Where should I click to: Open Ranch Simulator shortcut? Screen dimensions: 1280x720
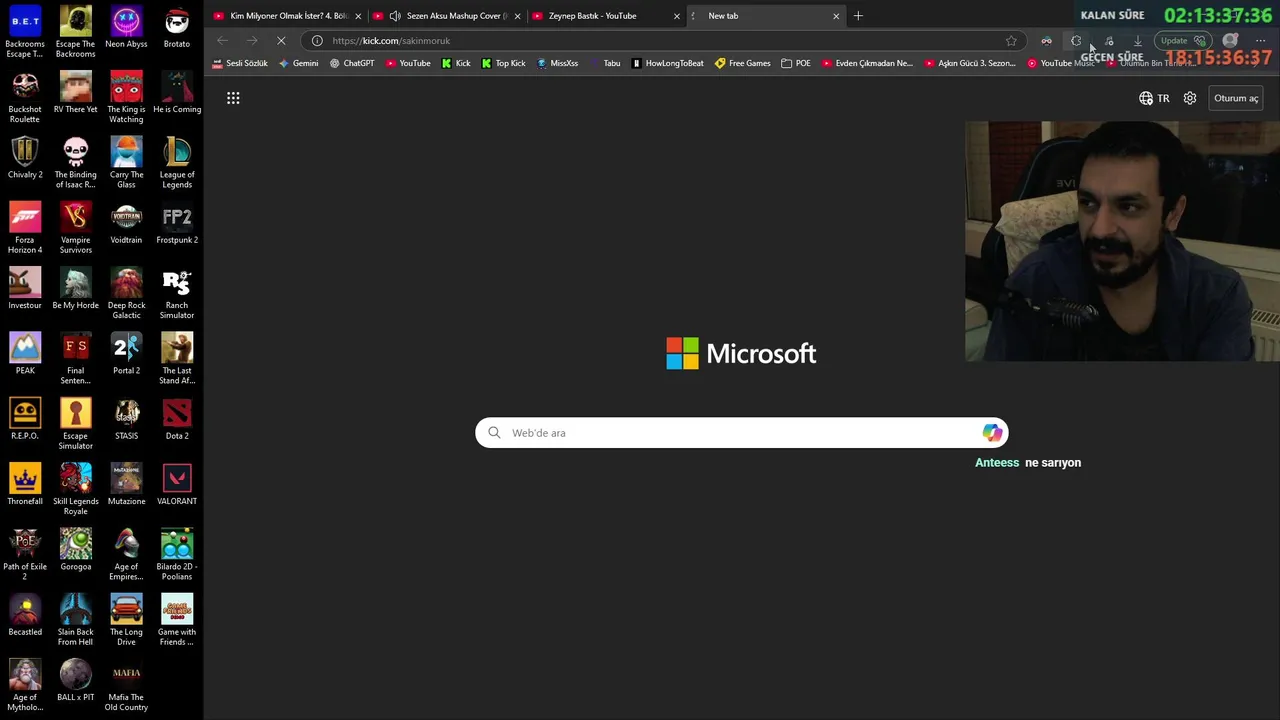click(x=177, y=293)
